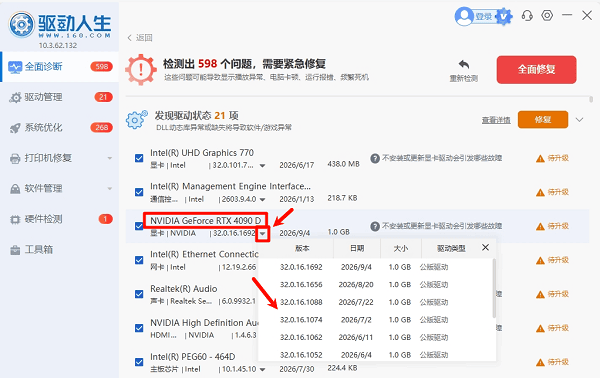
Task: Click the orange 修复 button
Action: click(543, 120)
